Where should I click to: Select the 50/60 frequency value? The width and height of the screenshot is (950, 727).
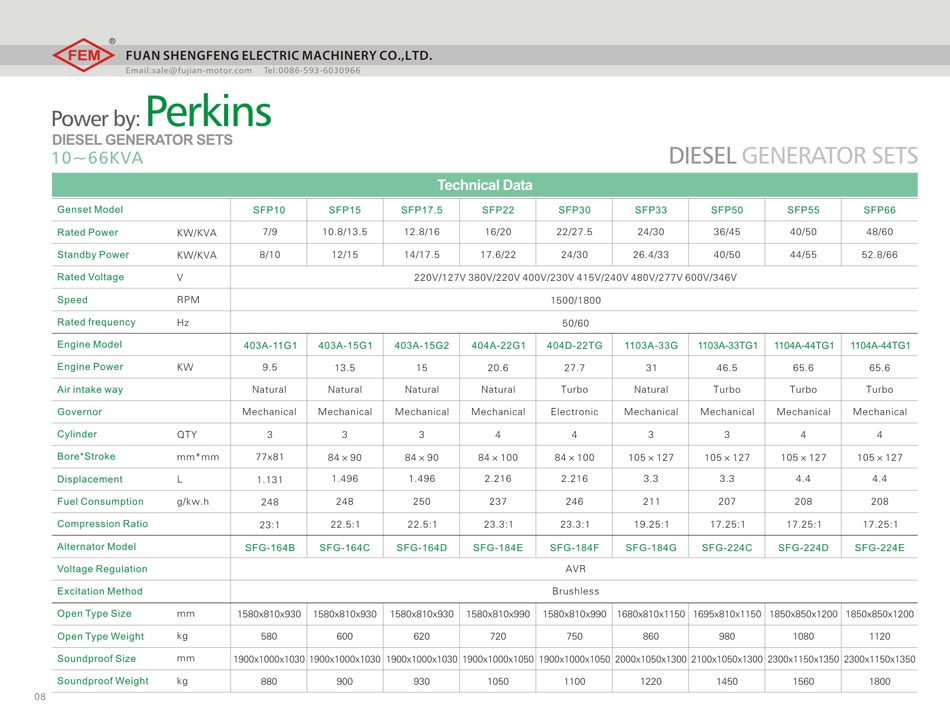click(576, 323)
